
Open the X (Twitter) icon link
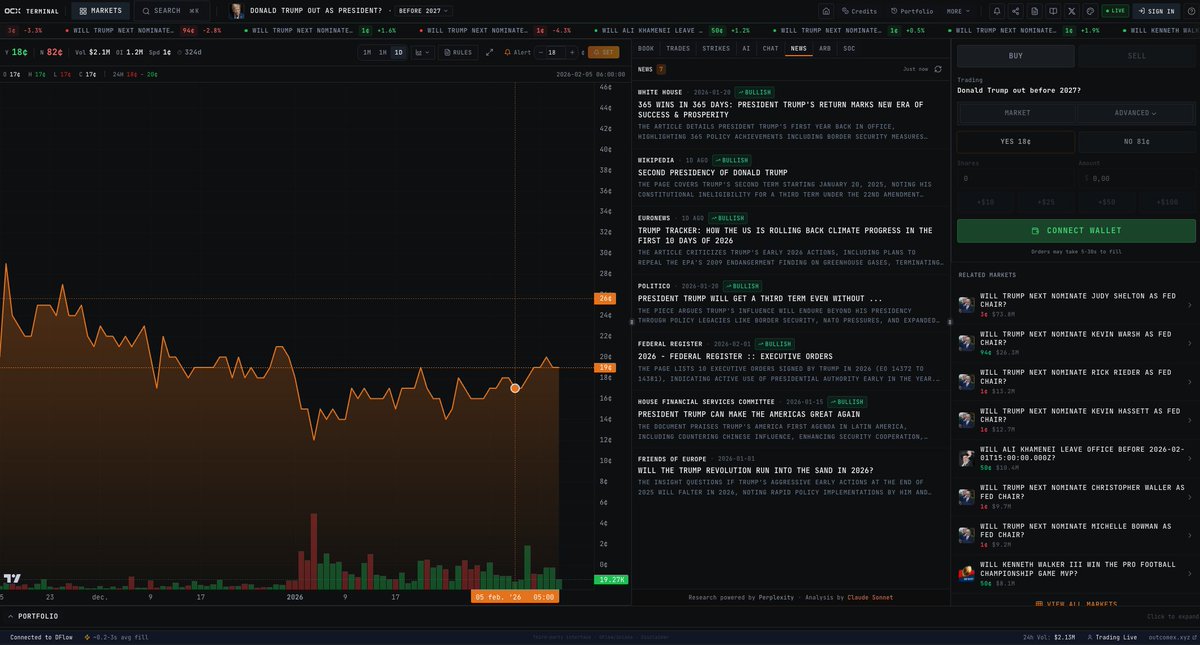(x=1072, y=11)
